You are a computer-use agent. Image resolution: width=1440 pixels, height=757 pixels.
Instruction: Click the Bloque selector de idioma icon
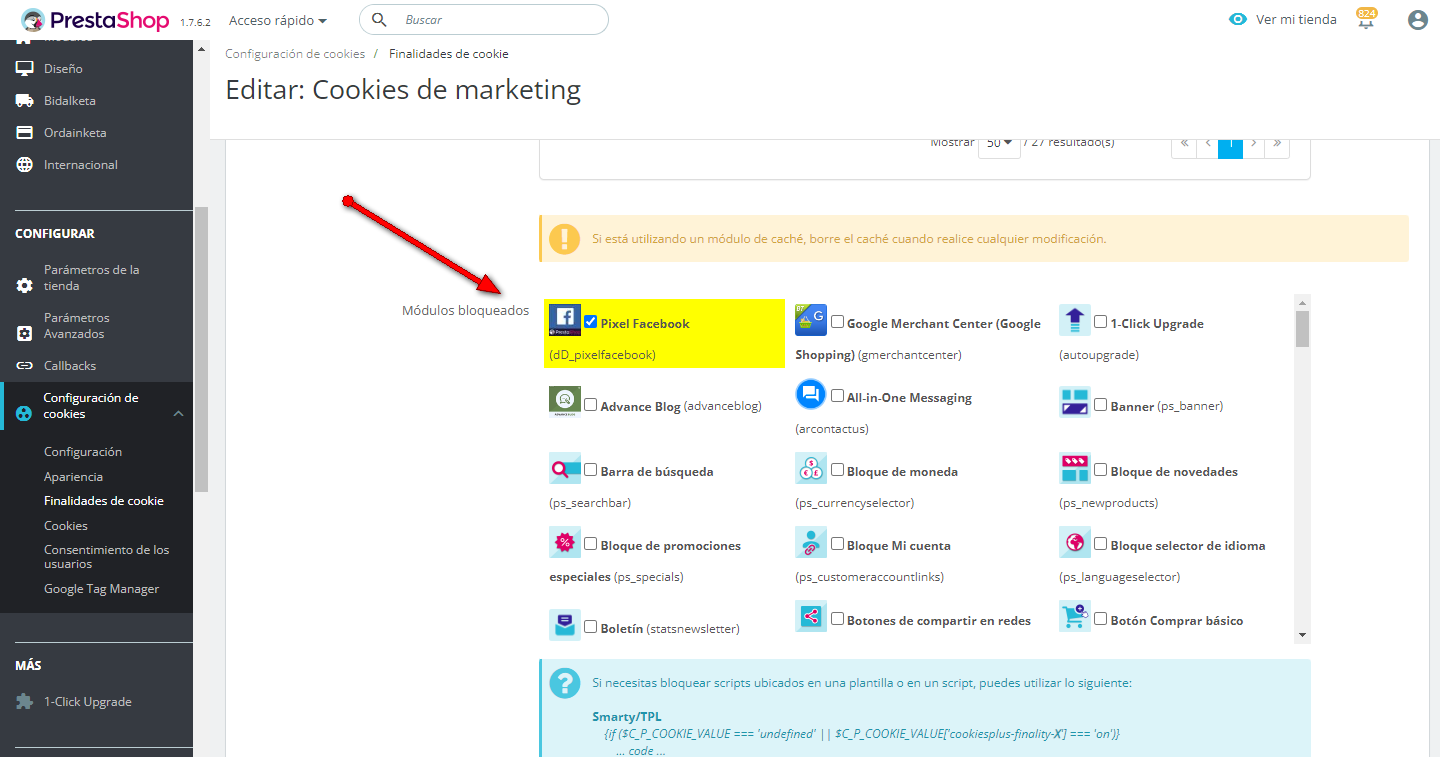point(1075,542)
